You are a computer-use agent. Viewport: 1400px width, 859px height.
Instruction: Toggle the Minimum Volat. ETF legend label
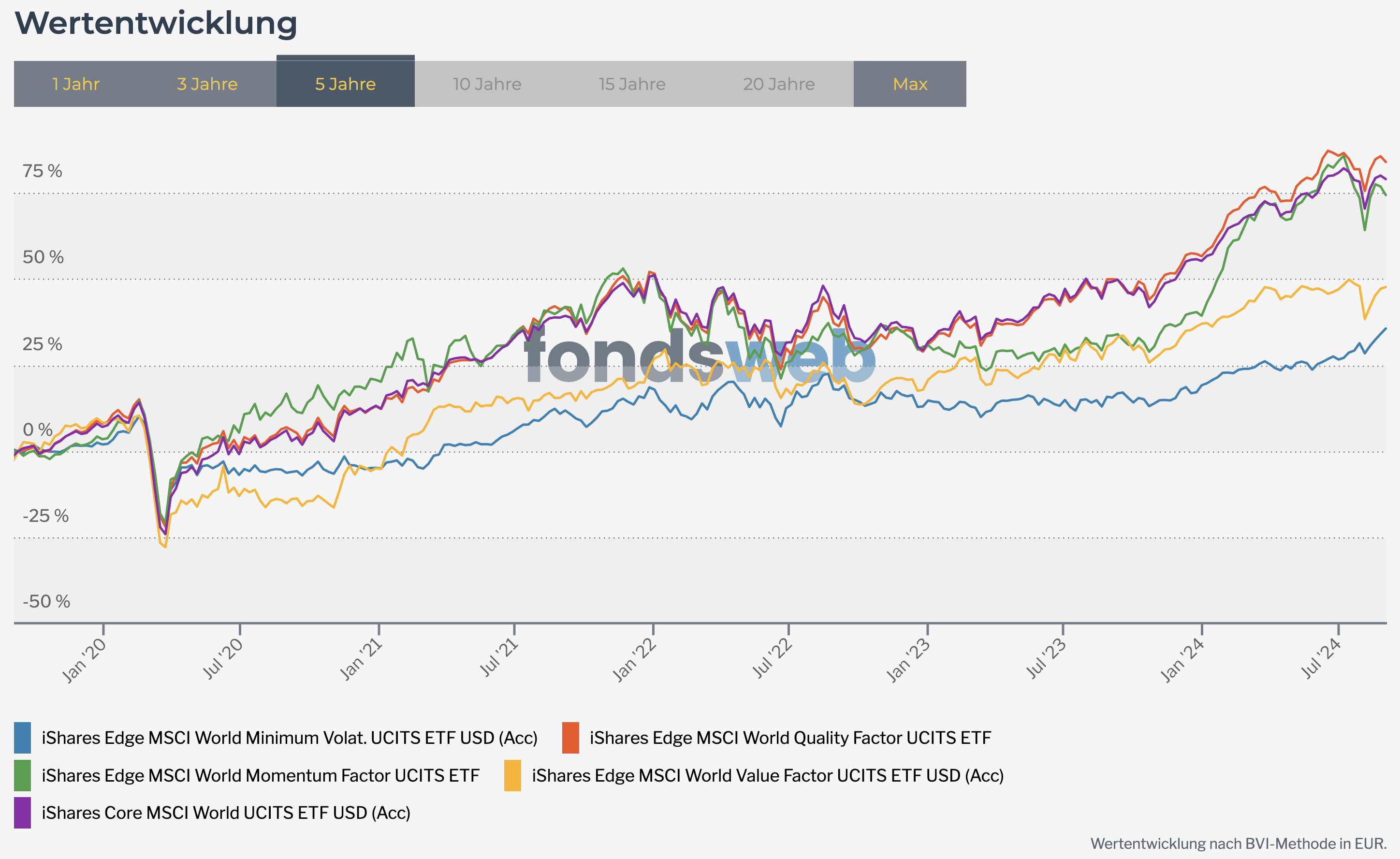coord(289,737)
